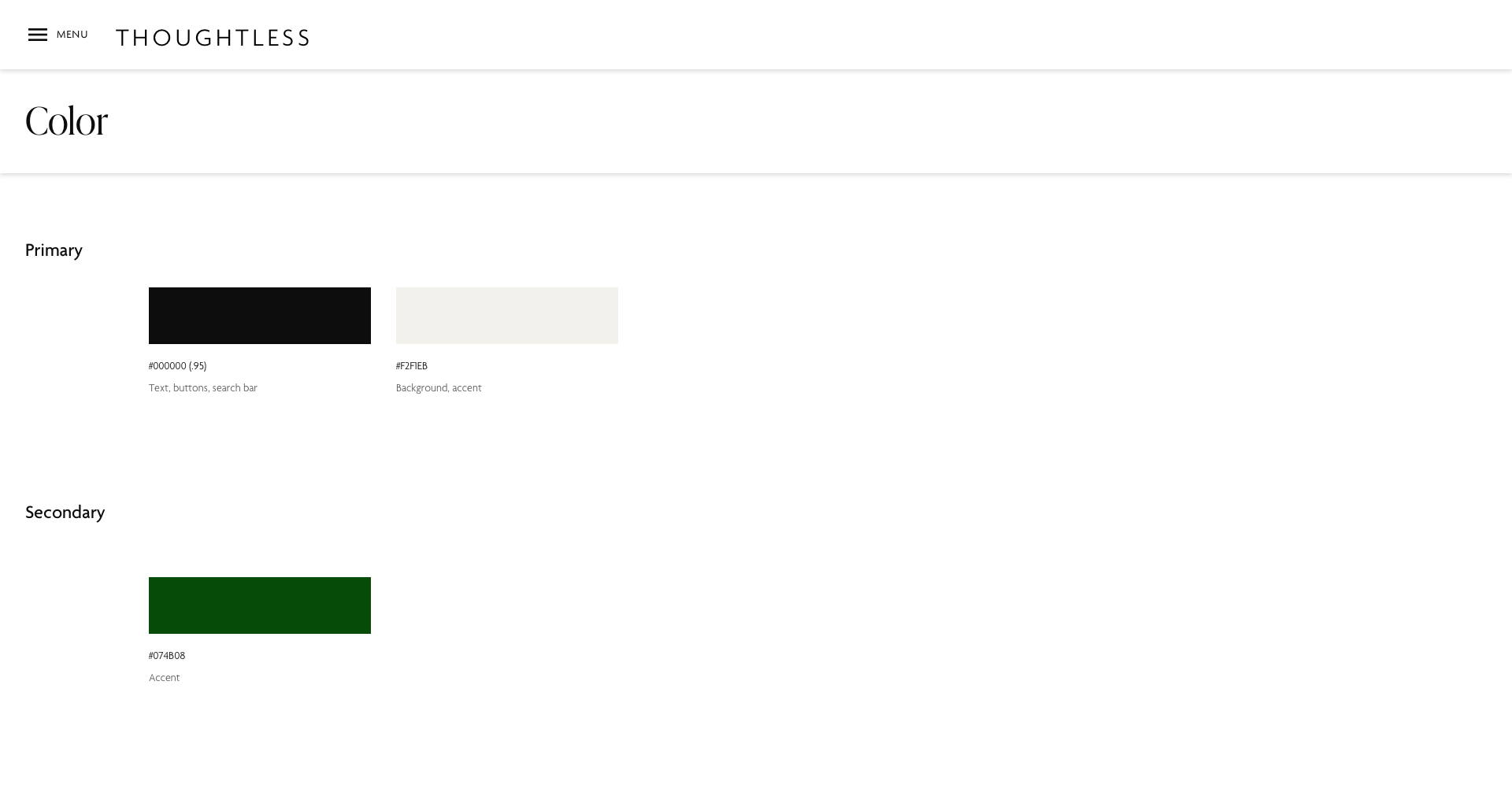Viewport: 1512px width, 785px height.
Task: Click the MENU label text
Action: 72,35
